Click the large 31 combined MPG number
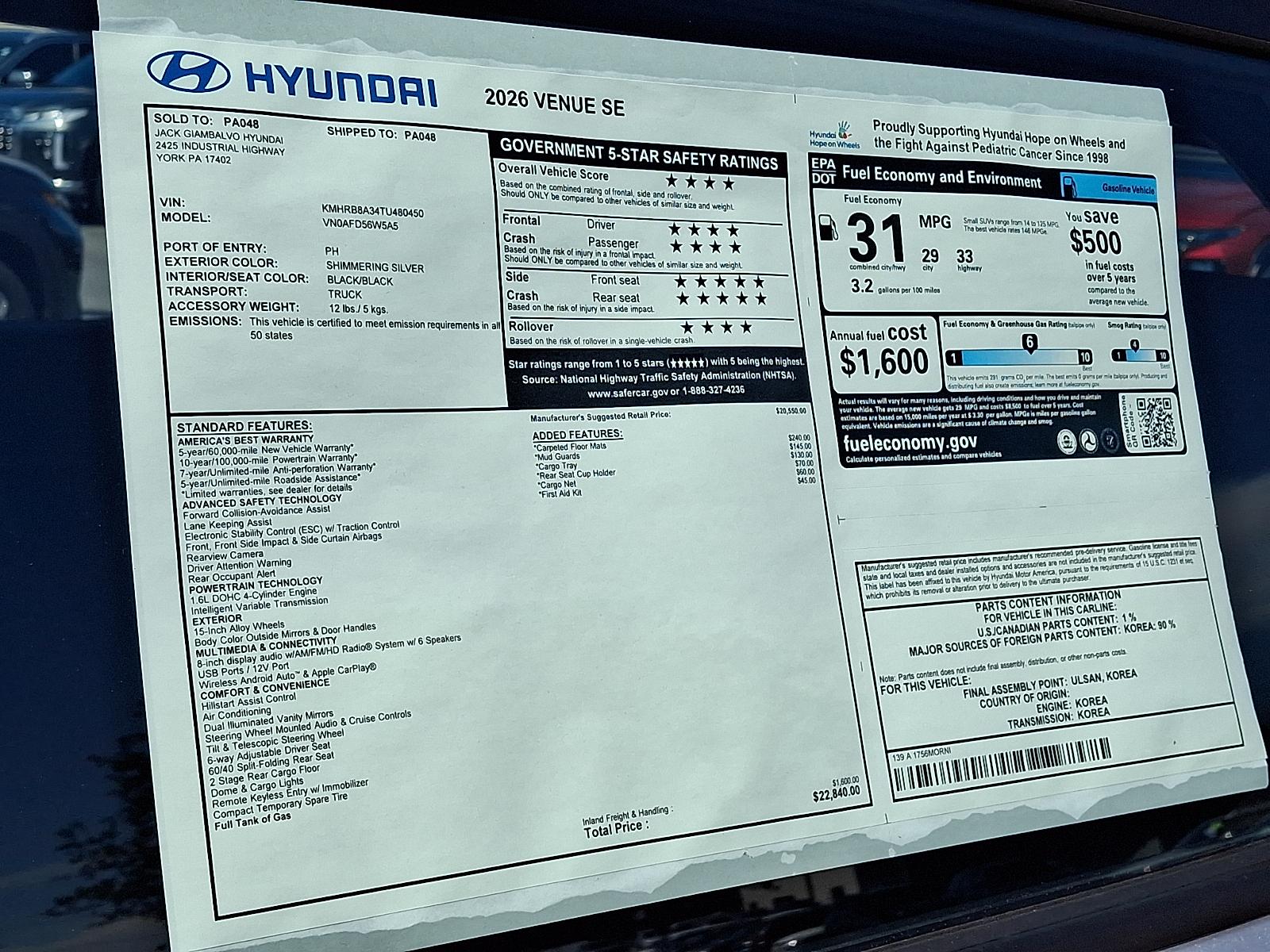This screenshot has height=952, width=1270. (x=877, y=238)
